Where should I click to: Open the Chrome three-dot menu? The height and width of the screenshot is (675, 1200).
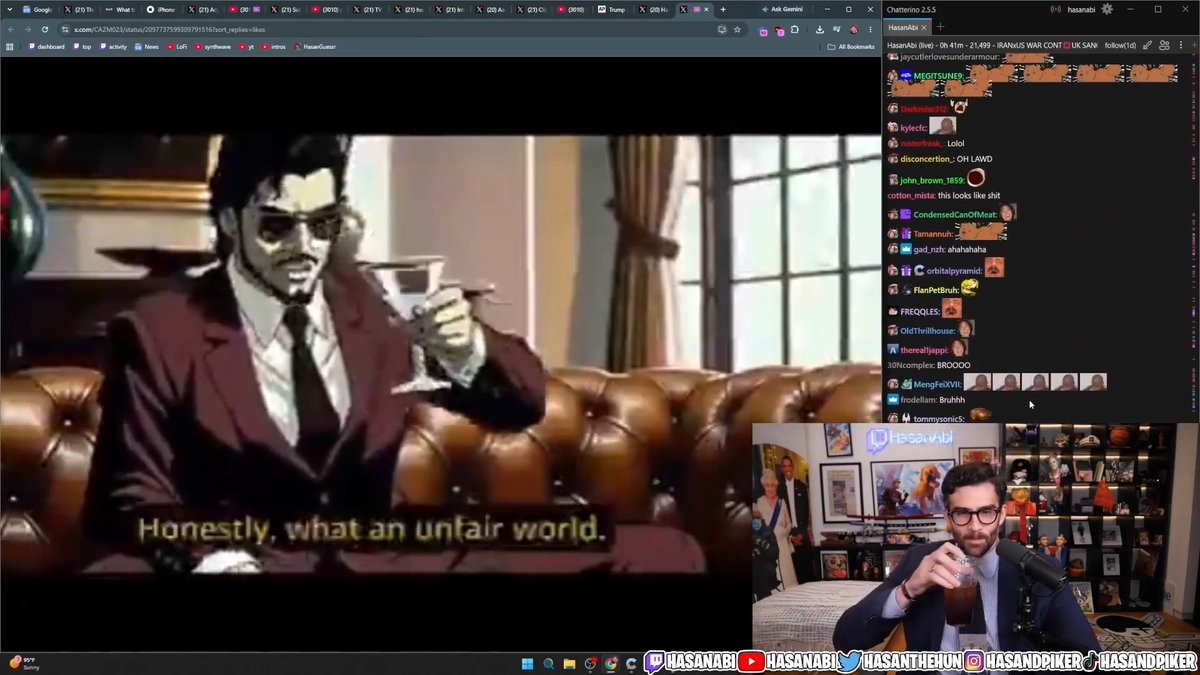(x=868, y=29)
